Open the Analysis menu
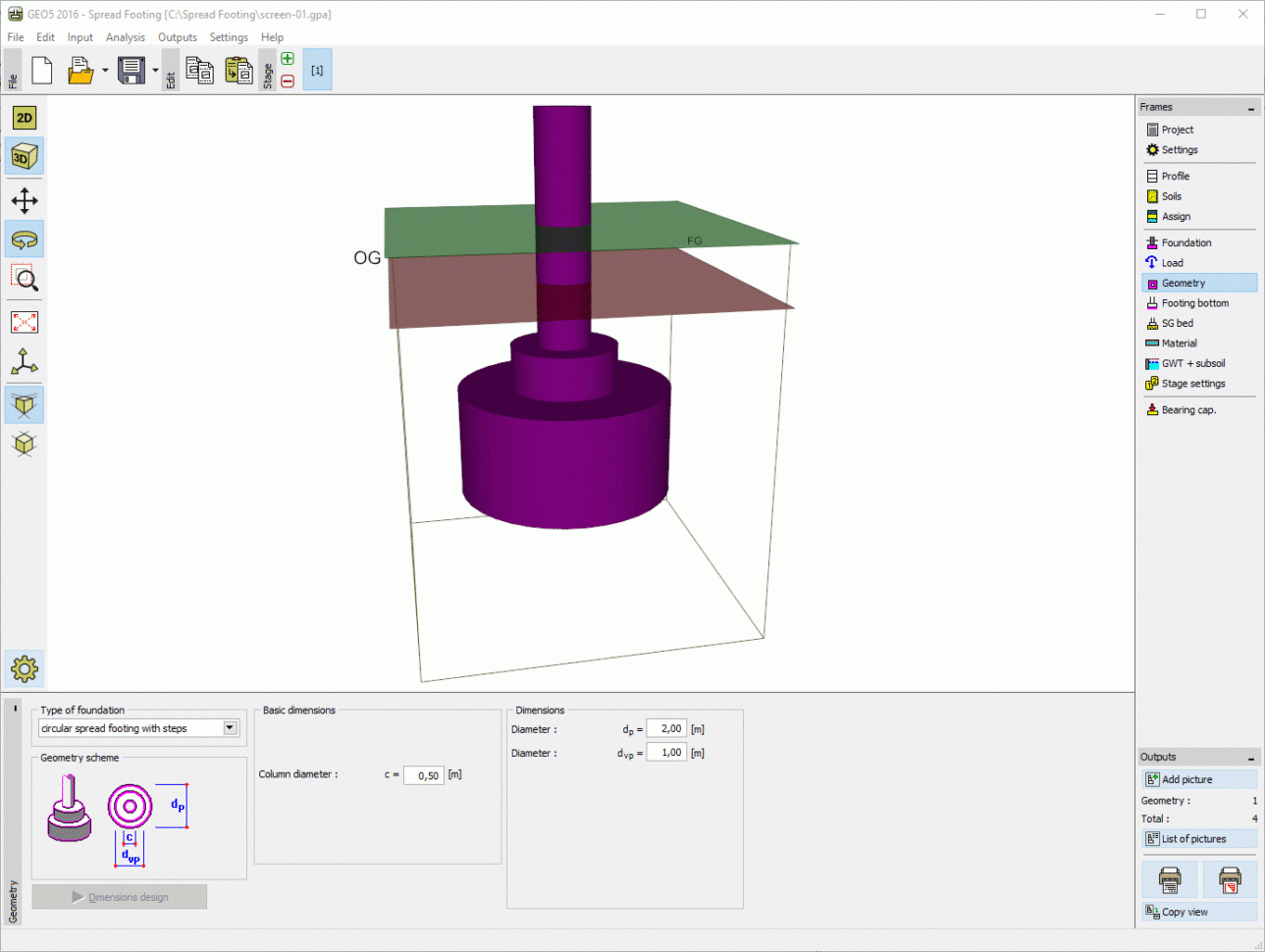Screen dimensions: 1265x952 [126, 37]
